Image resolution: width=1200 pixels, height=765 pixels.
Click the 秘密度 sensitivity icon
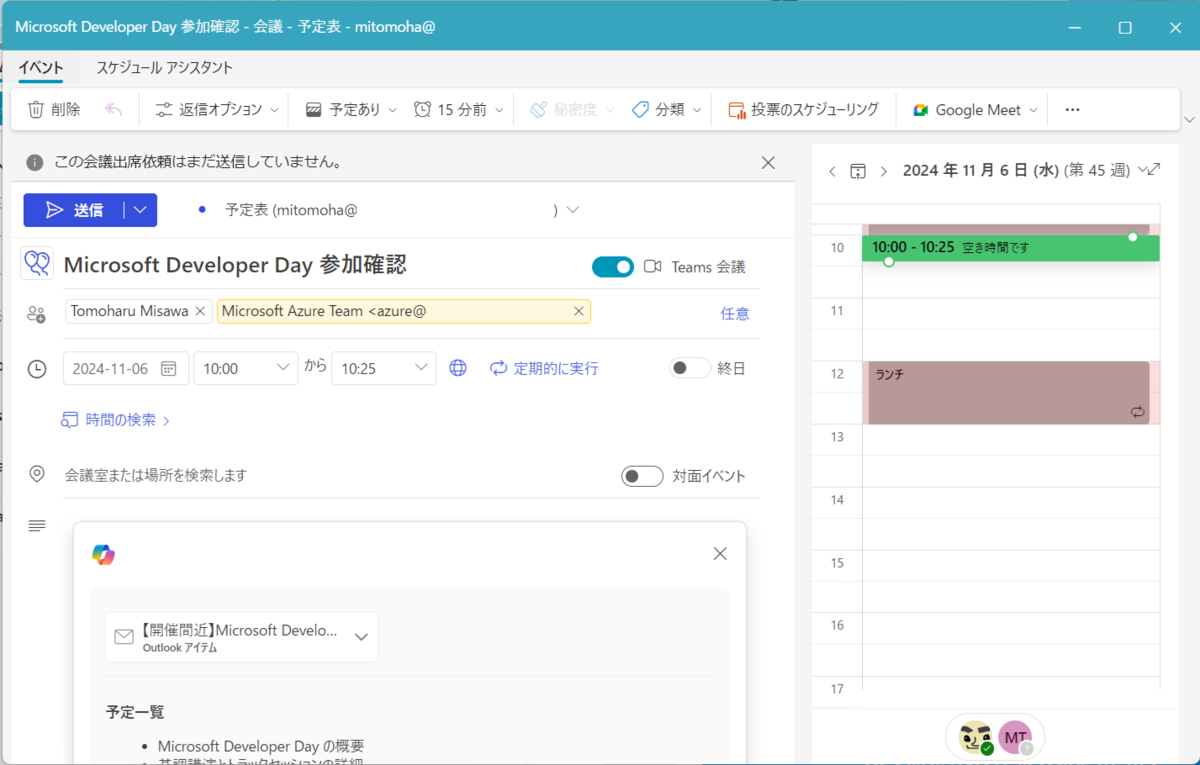click(539, 110)
